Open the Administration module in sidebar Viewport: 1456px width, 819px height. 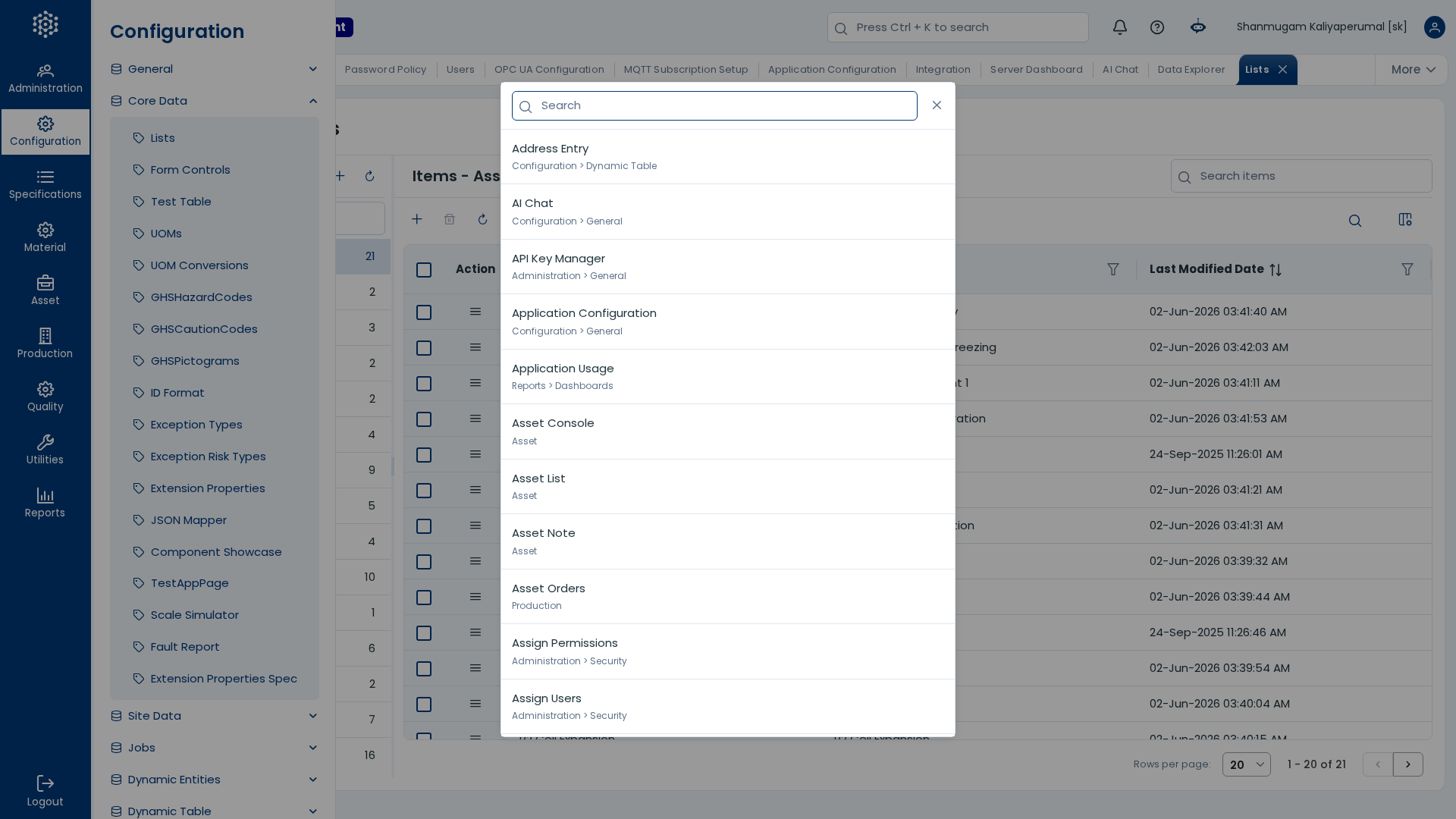pyautogui.click(x=45, y=79)
